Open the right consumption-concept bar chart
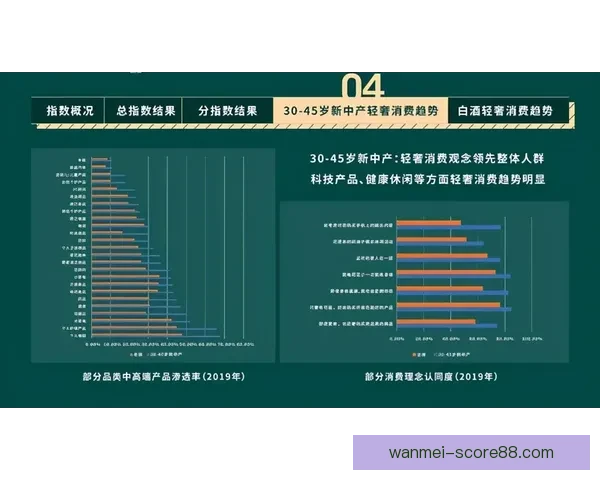Image resolution: width=600 pixels, height=480 pixels. pos(424,282)
